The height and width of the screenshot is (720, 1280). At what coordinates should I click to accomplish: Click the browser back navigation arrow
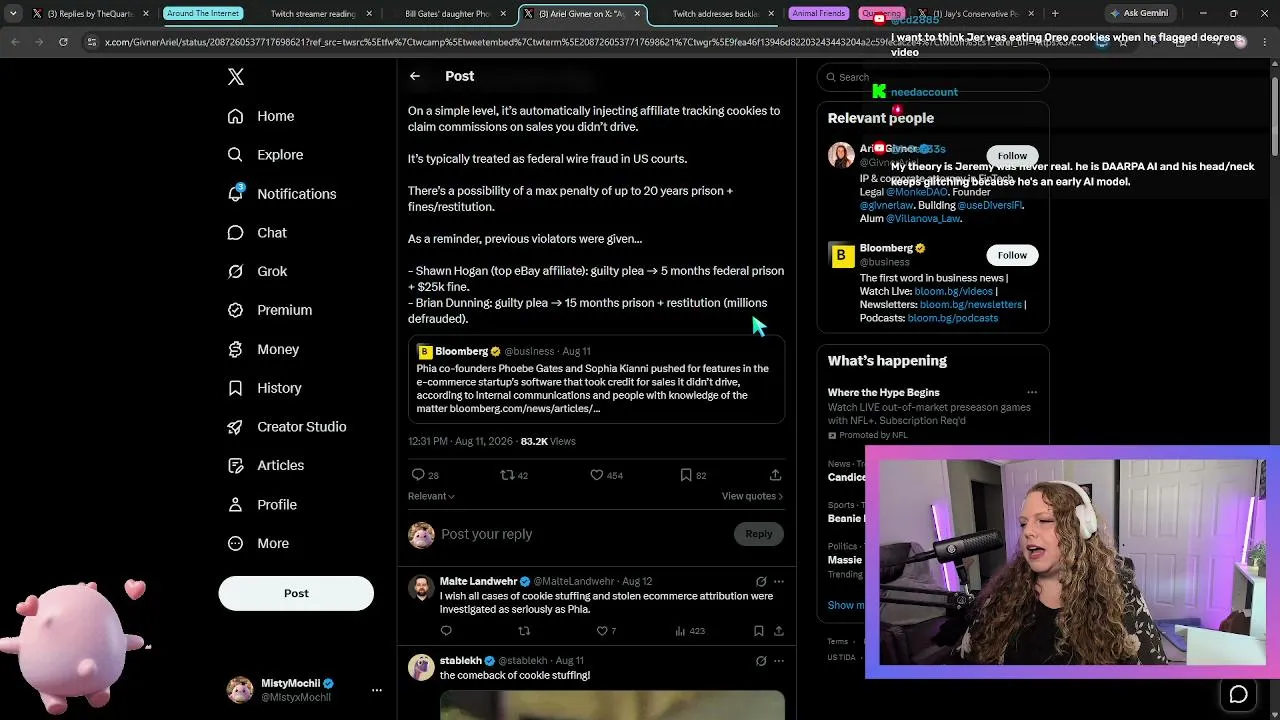14,42
